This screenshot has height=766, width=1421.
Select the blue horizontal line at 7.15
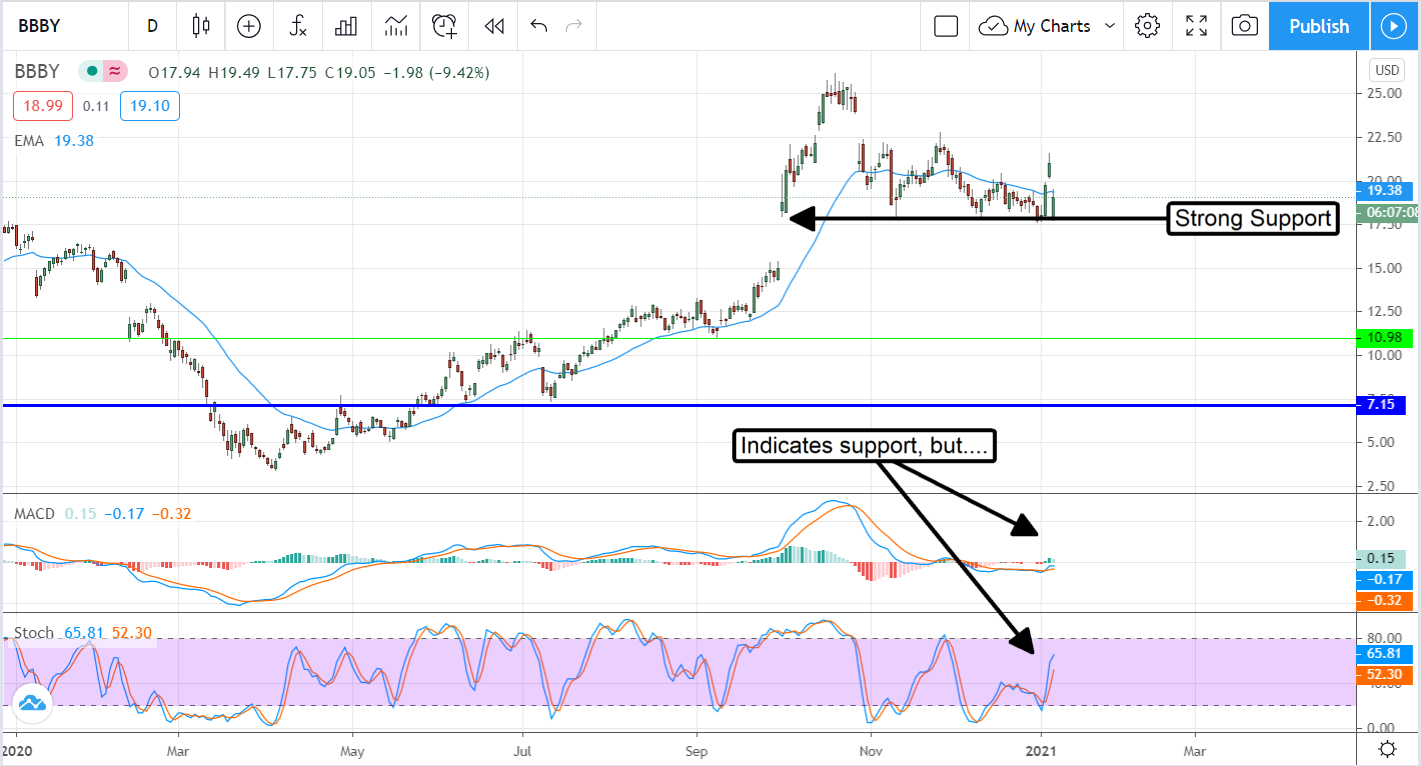tap(680, 405)
